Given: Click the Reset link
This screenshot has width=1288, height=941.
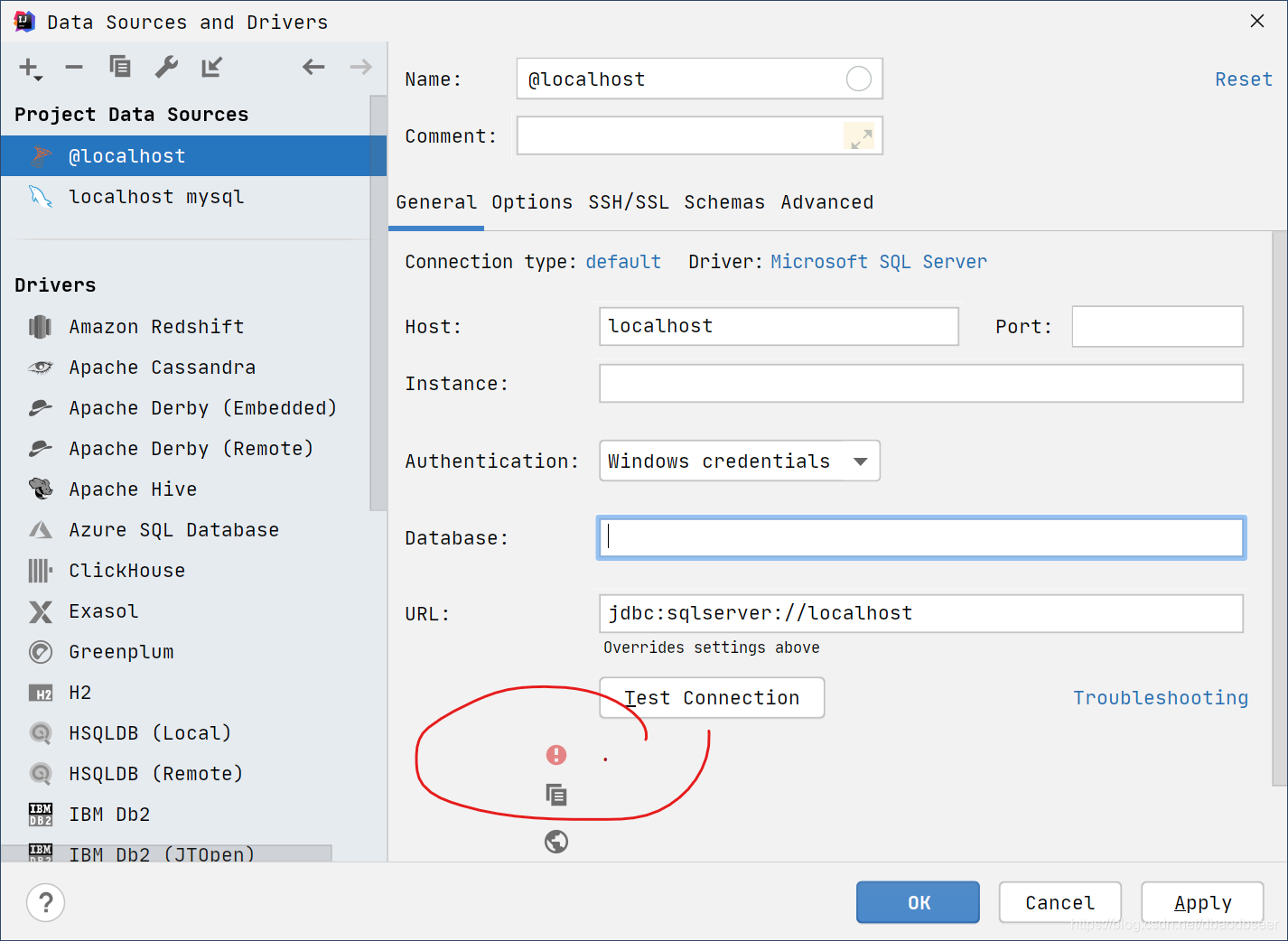Looking at the screenshot, I should [x=1243, y=79].
